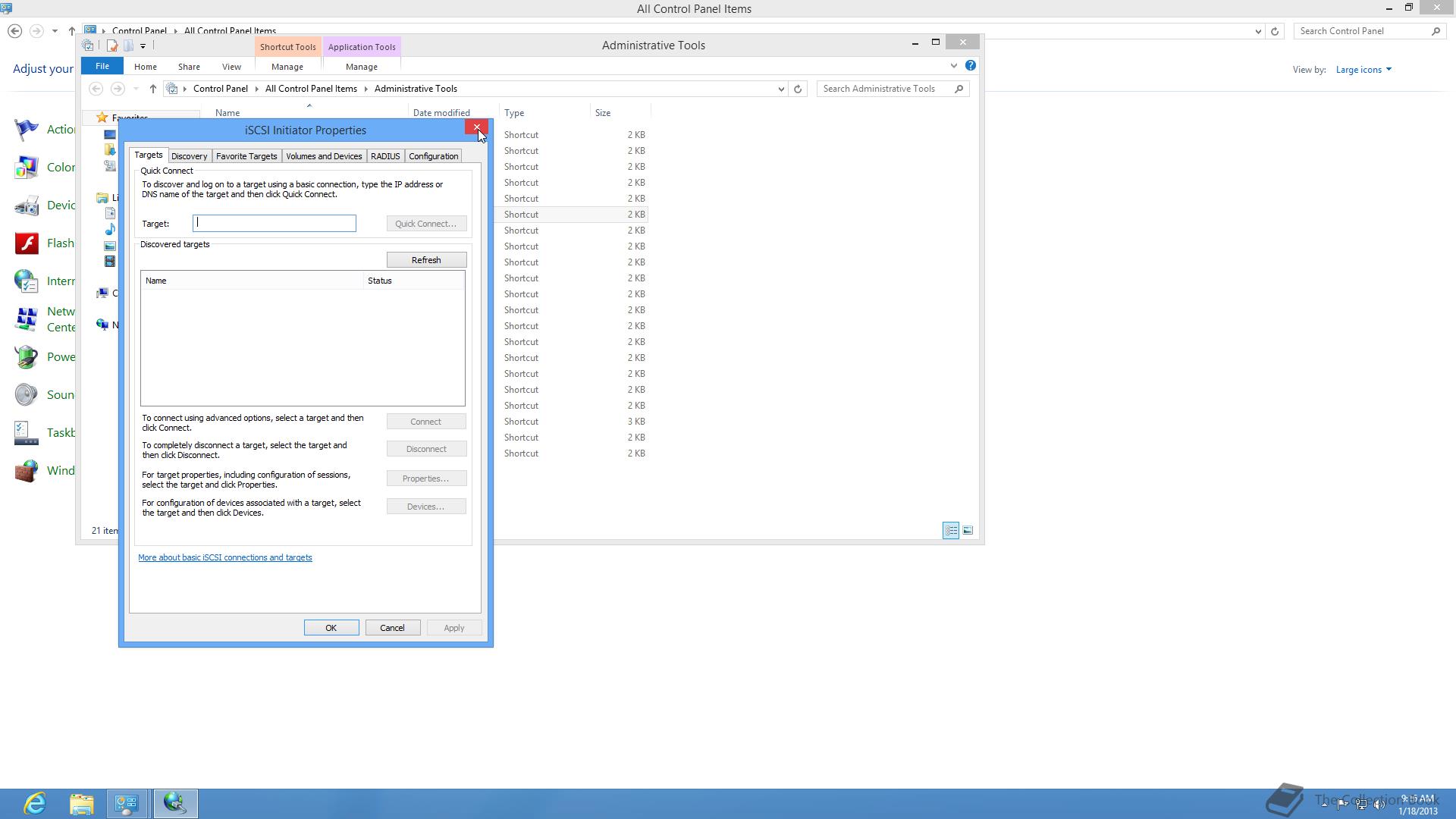Open File Explorer from the taskbar
Viewport: 1456px width, 819px height.
pos(81,803)
